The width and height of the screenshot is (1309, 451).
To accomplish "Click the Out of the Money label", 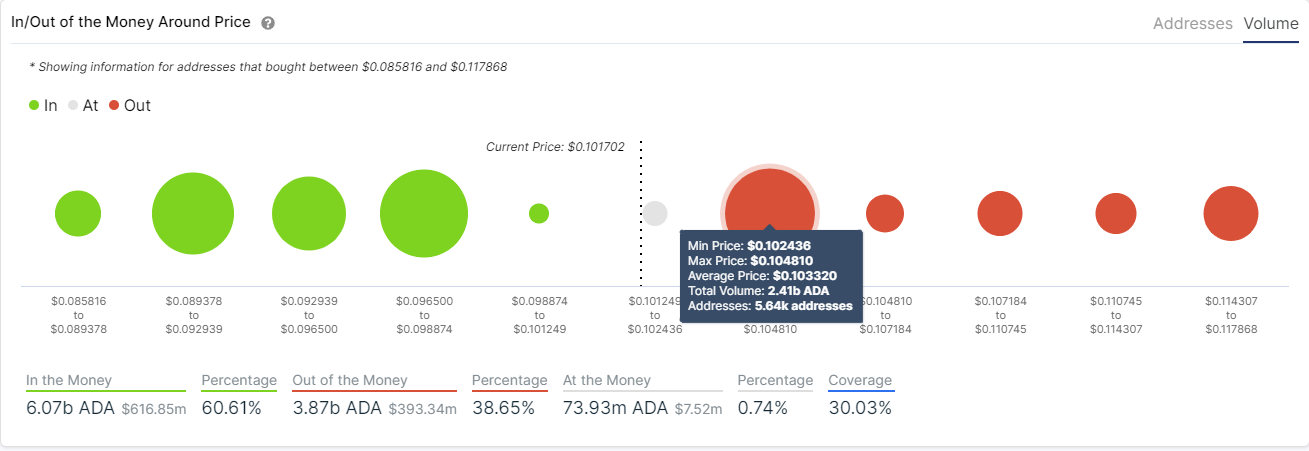I will (350, 380).
